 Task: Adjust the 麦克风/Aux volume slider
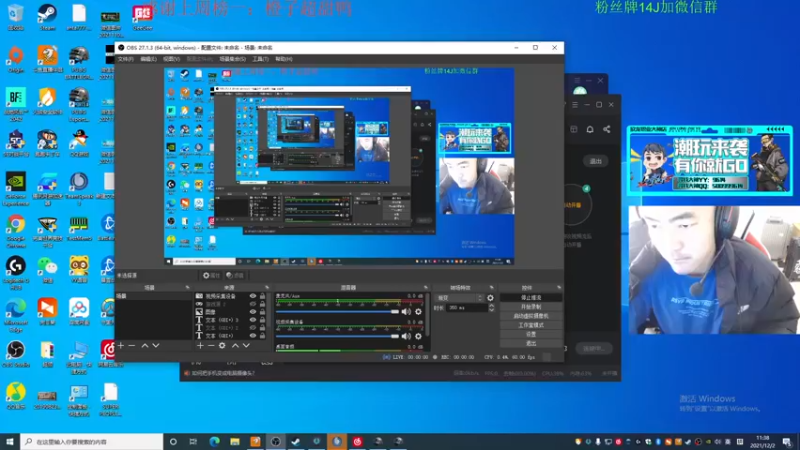337,311
